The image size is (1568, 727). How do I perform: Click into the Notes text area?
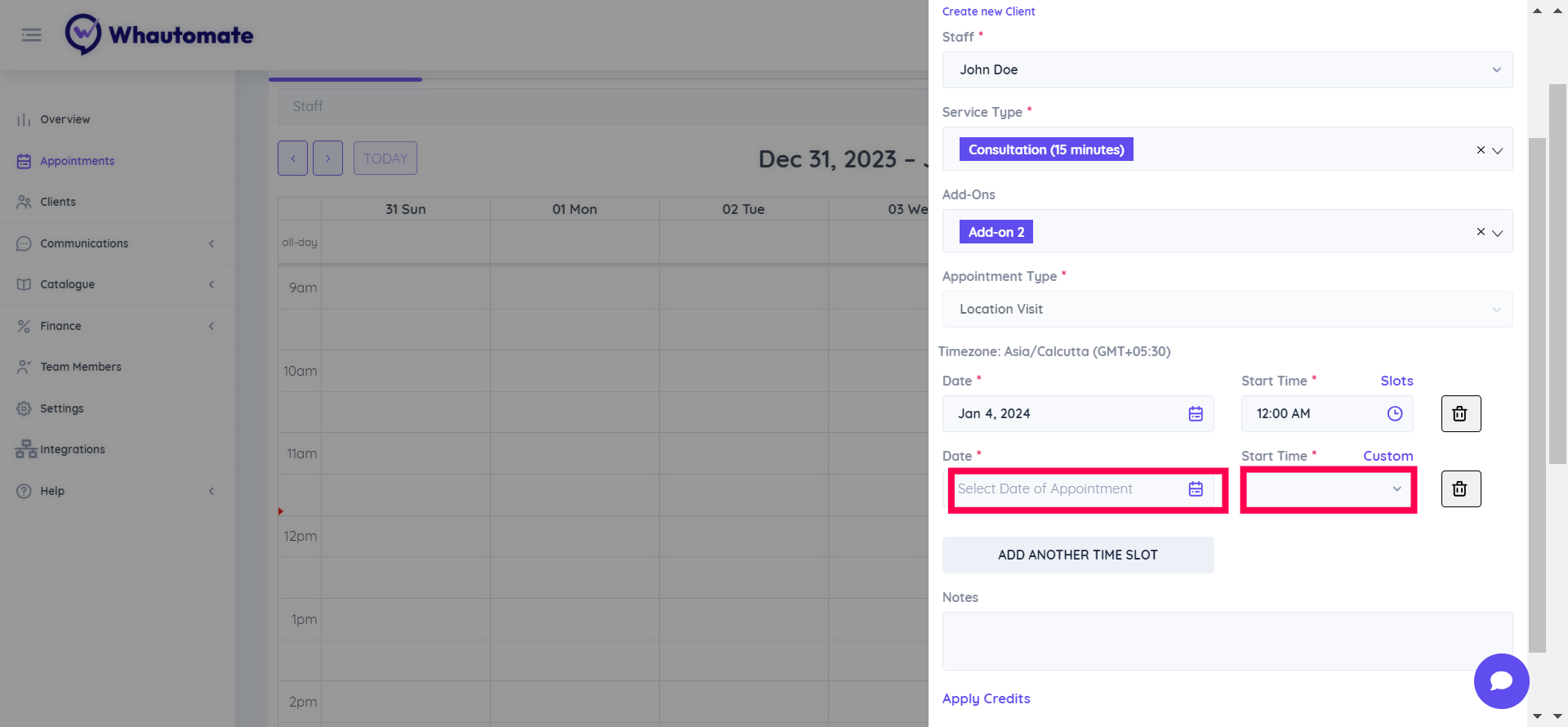(1227, 641)
